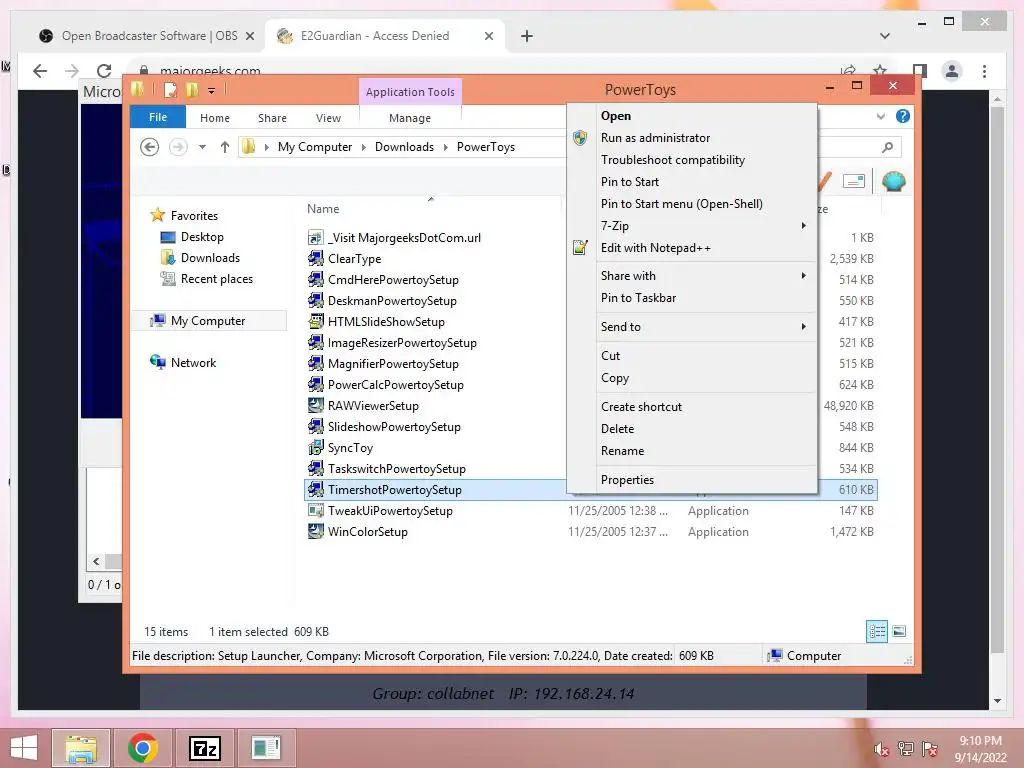This screenshot has height=768, width=1024.
Task: Click the email card icon in Explorer toolbar
Action: [854, 181]
